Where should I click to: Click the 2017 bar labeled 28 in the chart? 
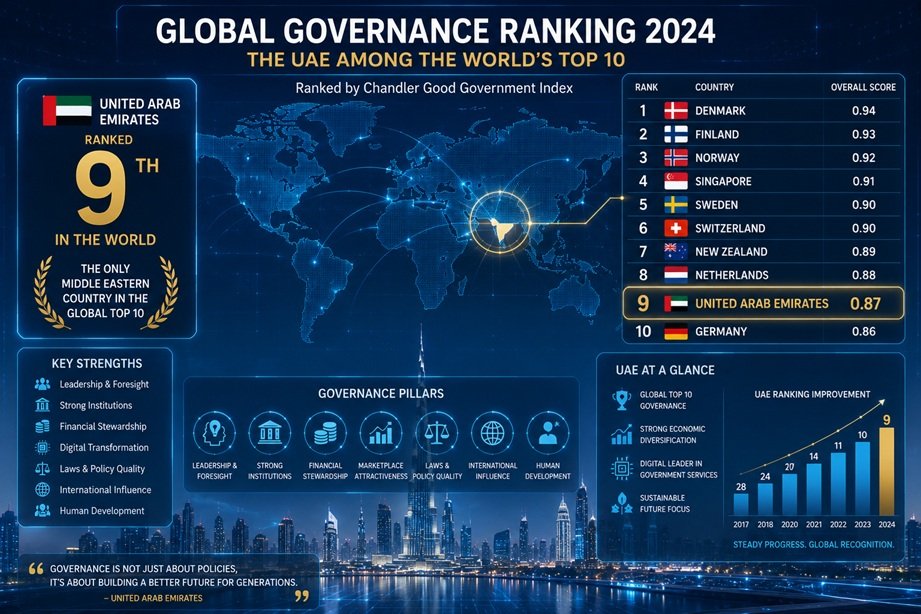(x=741, y=504)
